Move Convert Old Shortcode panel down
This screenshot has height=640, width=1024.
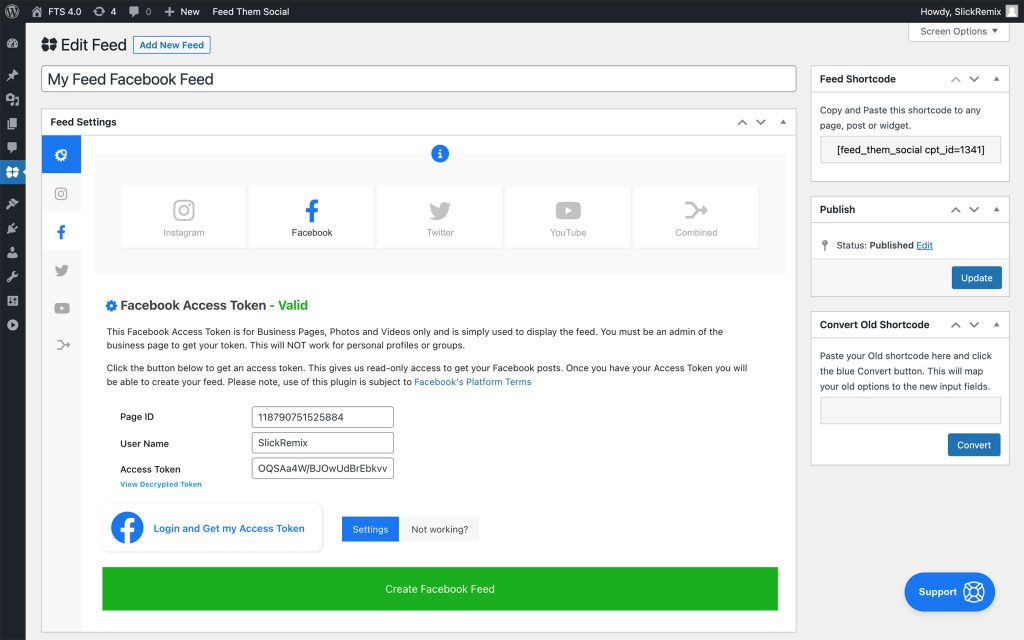(974, 325)
